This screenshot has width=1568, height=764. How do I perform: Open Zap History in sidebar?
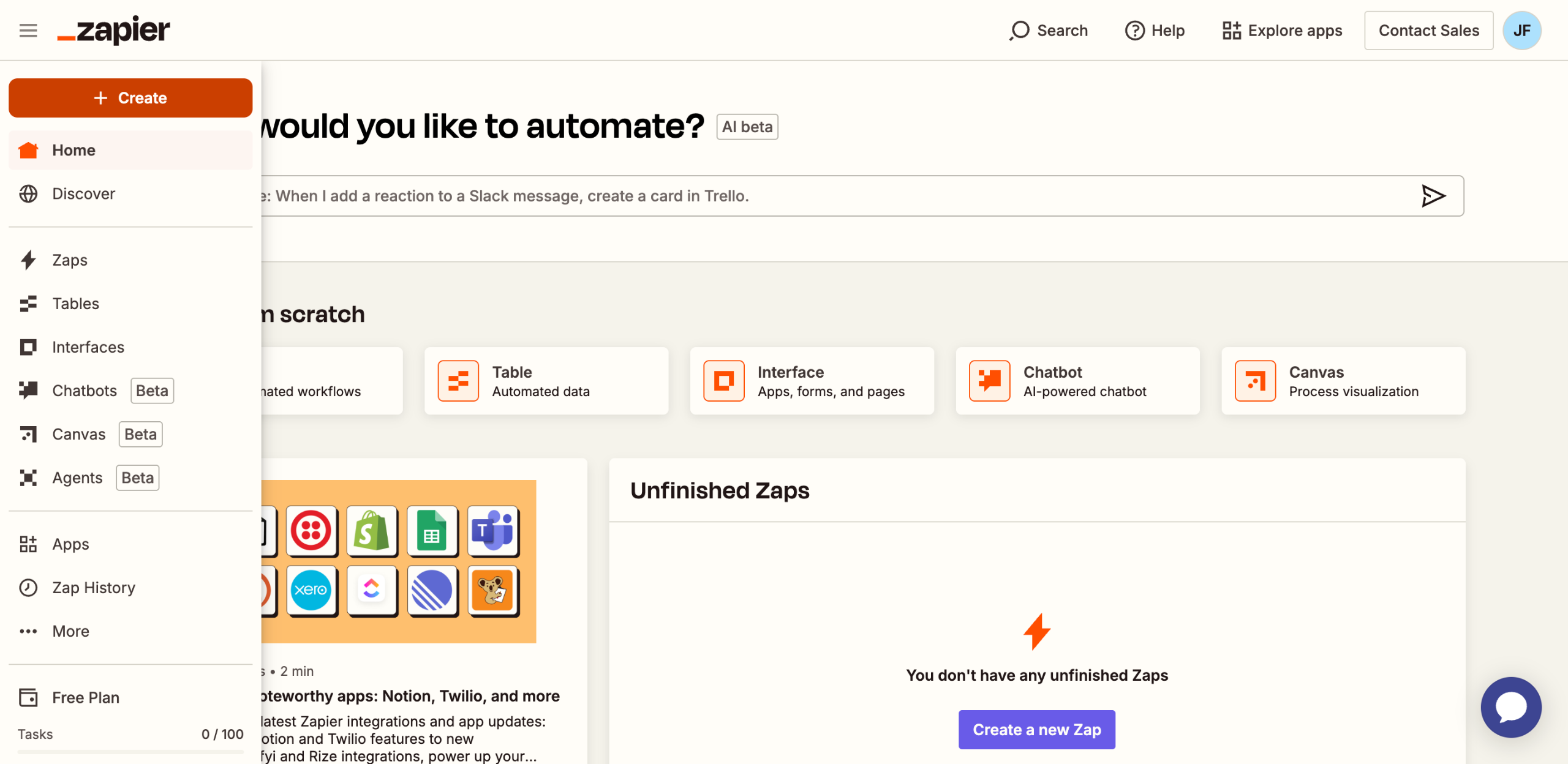coord(93,588)
